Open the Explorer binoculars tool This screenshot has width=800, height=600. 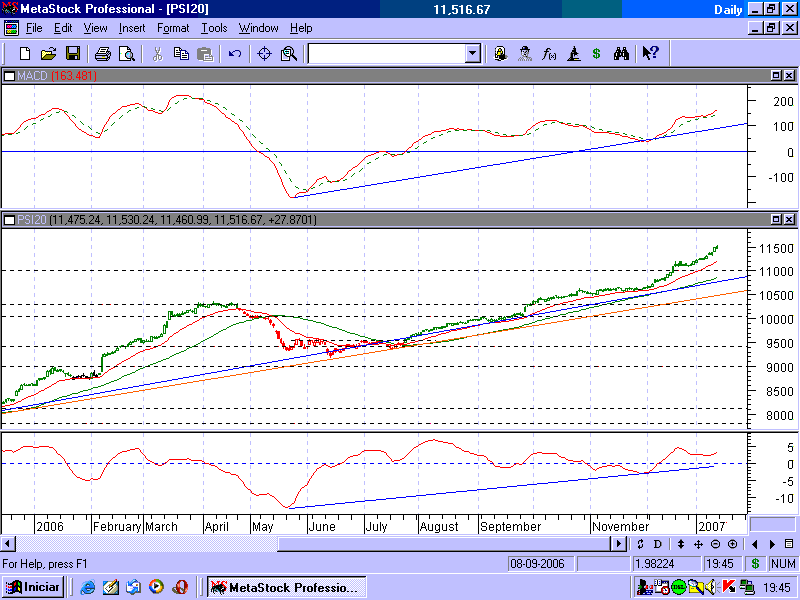pyautogui.click(x=621, y=54)
